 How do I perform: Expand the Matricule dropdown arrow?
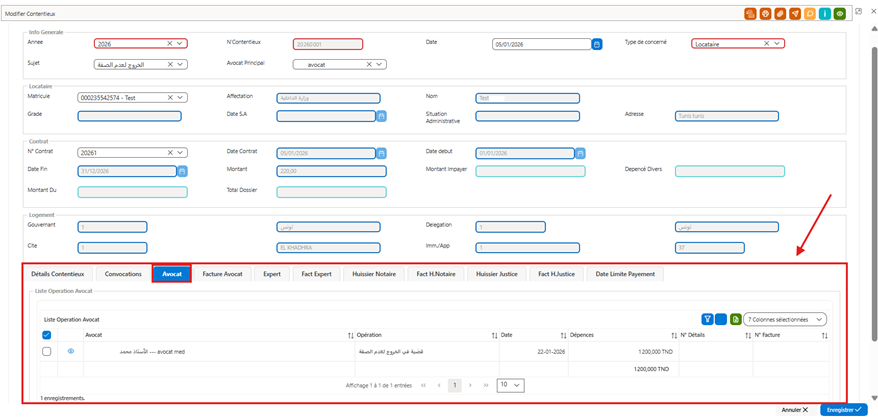click(x=180, y=97)
